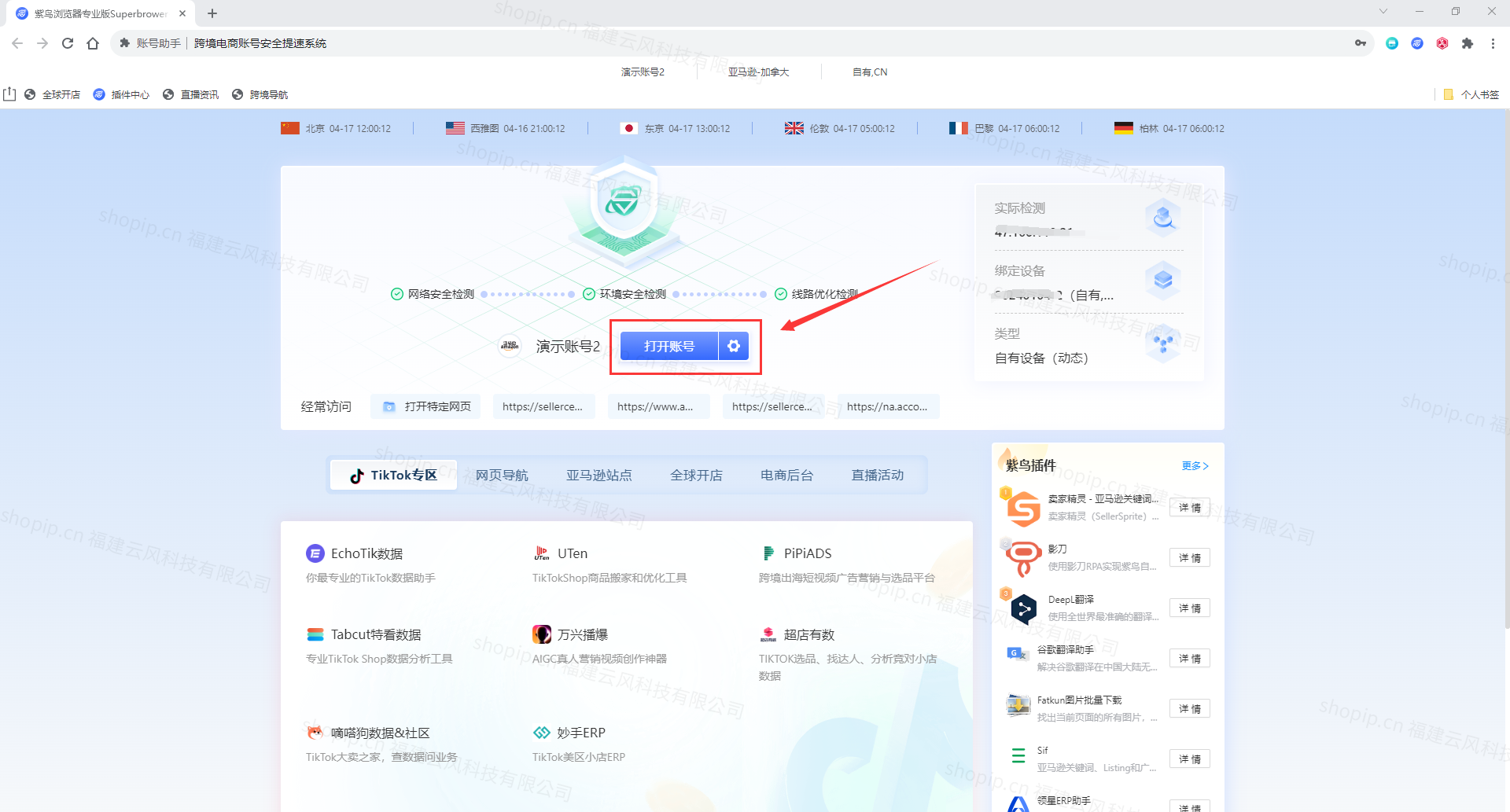The height and width of the screenshot is (812, 1510).
Task: Click the 影刀 plugin icon
Action: (x=1023, y=558)
